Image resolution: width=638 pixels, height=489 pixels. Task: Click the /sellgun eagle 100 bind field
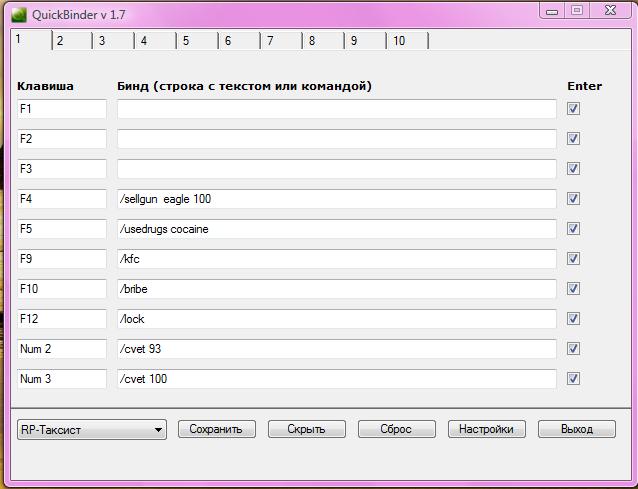[337, 199]
